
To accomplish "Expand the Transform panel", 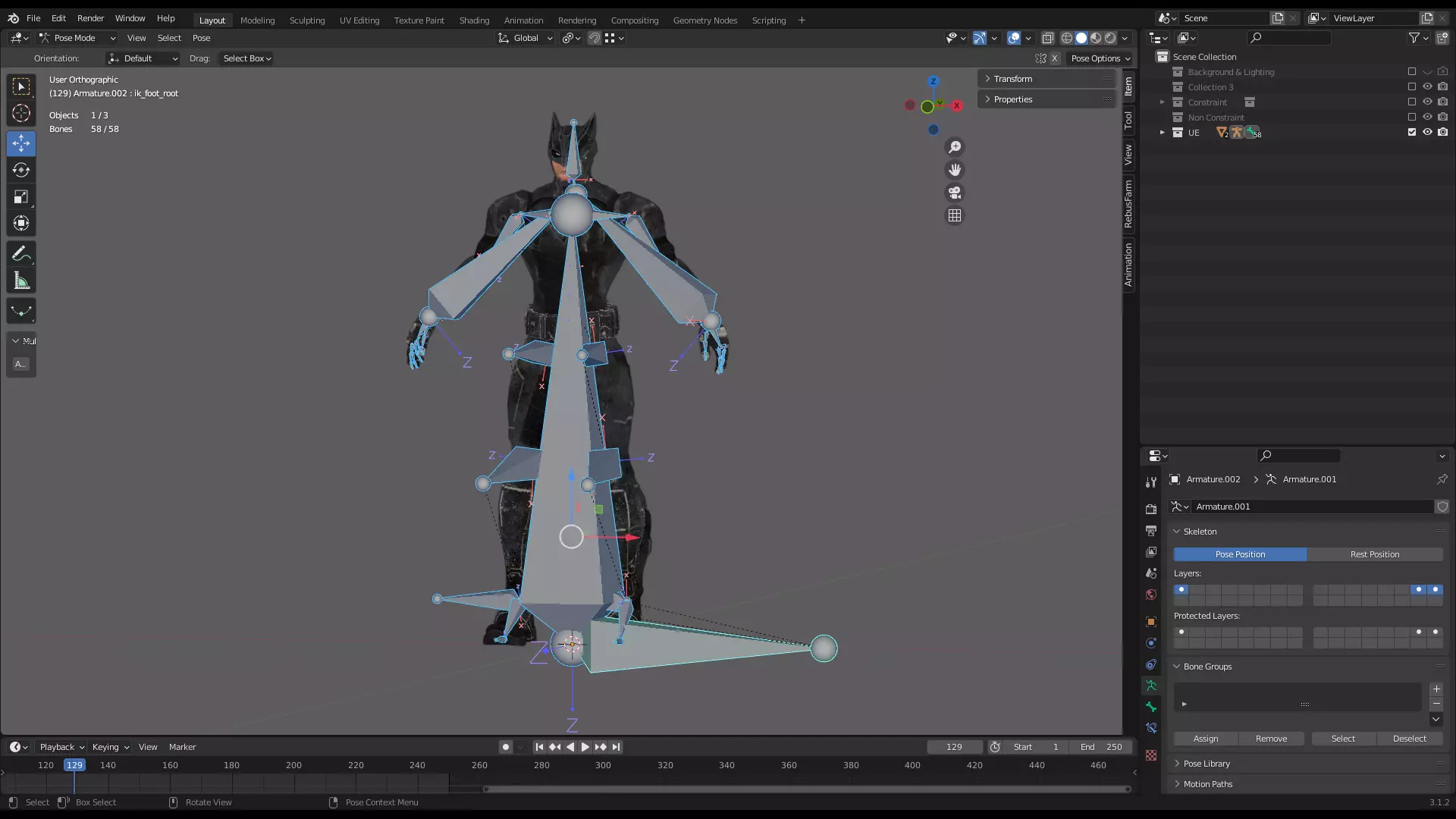I will 1046,79.
